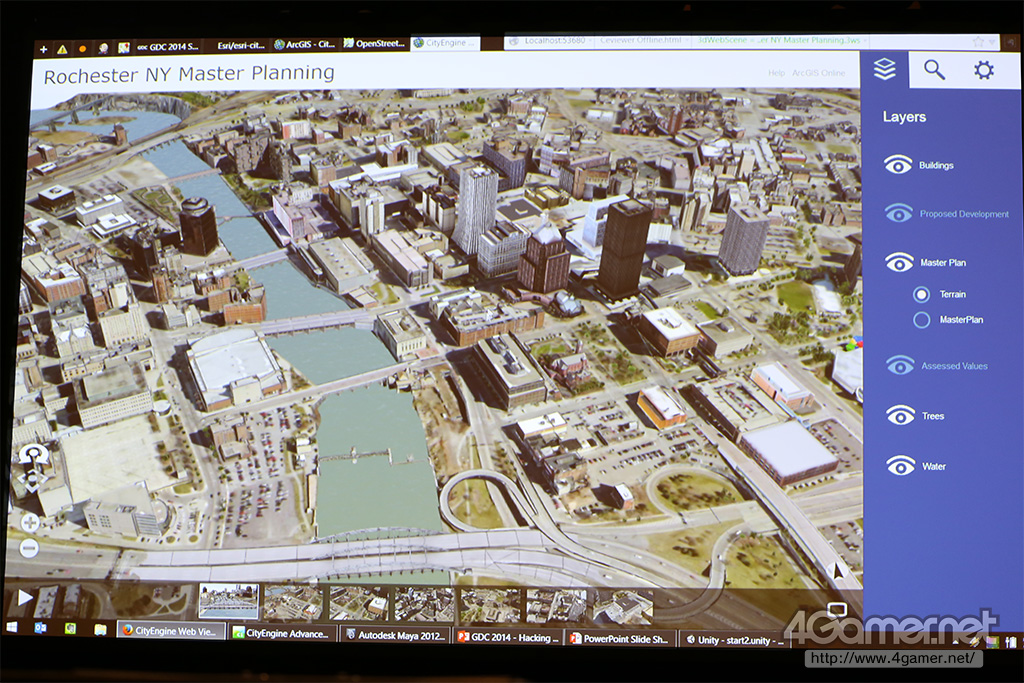
Task: Hide the Water layer
Action: pos(900,465)
